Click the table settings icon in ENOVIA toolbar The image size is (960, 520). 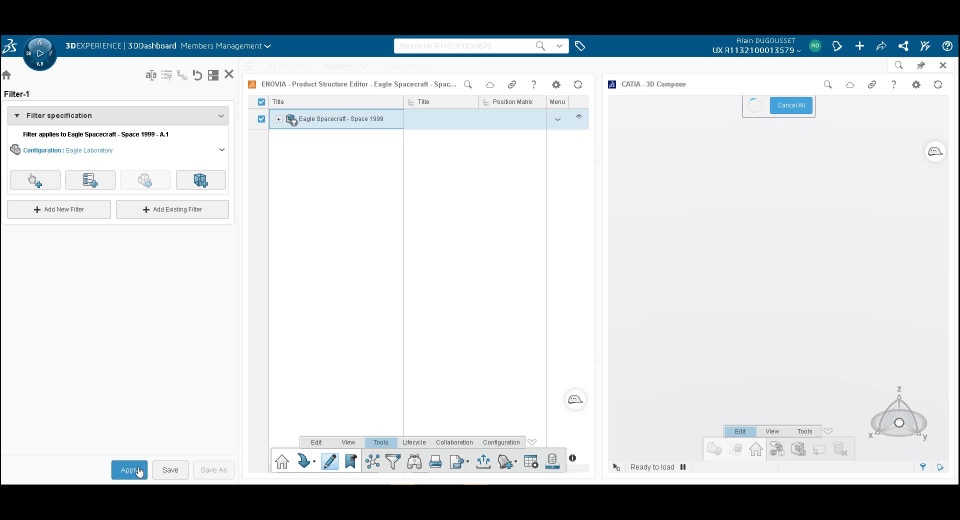click(x=531, y=461)
